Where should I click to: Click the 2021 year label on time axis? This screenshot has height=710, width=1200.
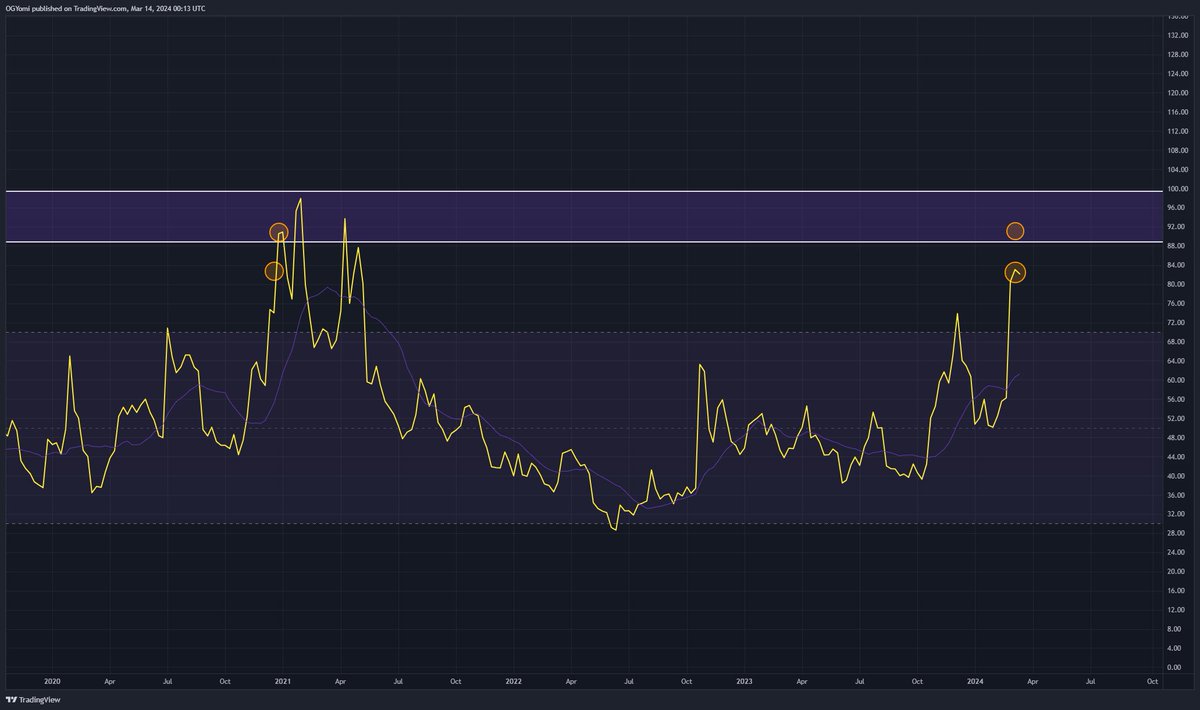[283, 681]
